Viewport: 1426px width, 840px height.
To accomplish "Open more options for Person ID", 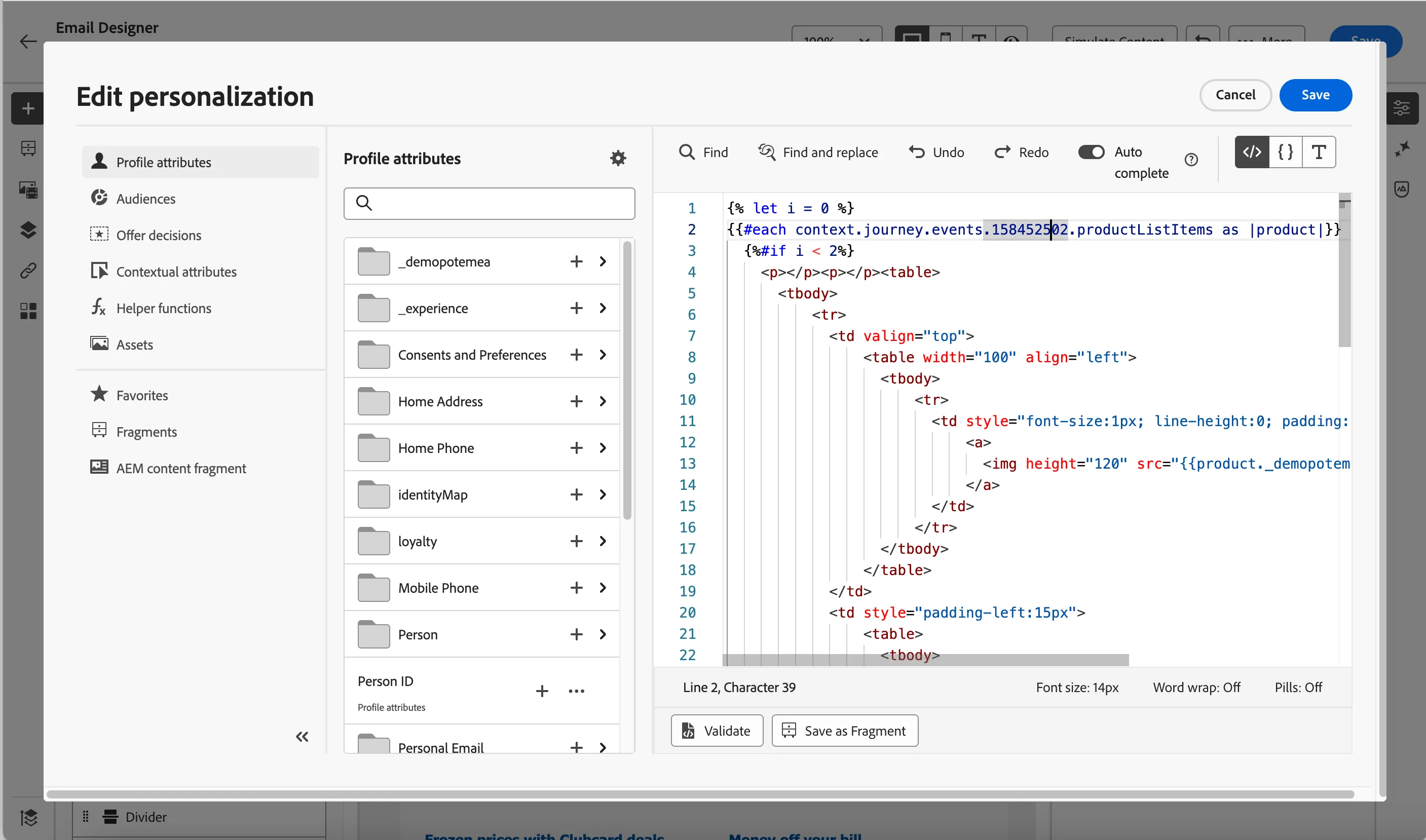I will [x=576, y=691].
